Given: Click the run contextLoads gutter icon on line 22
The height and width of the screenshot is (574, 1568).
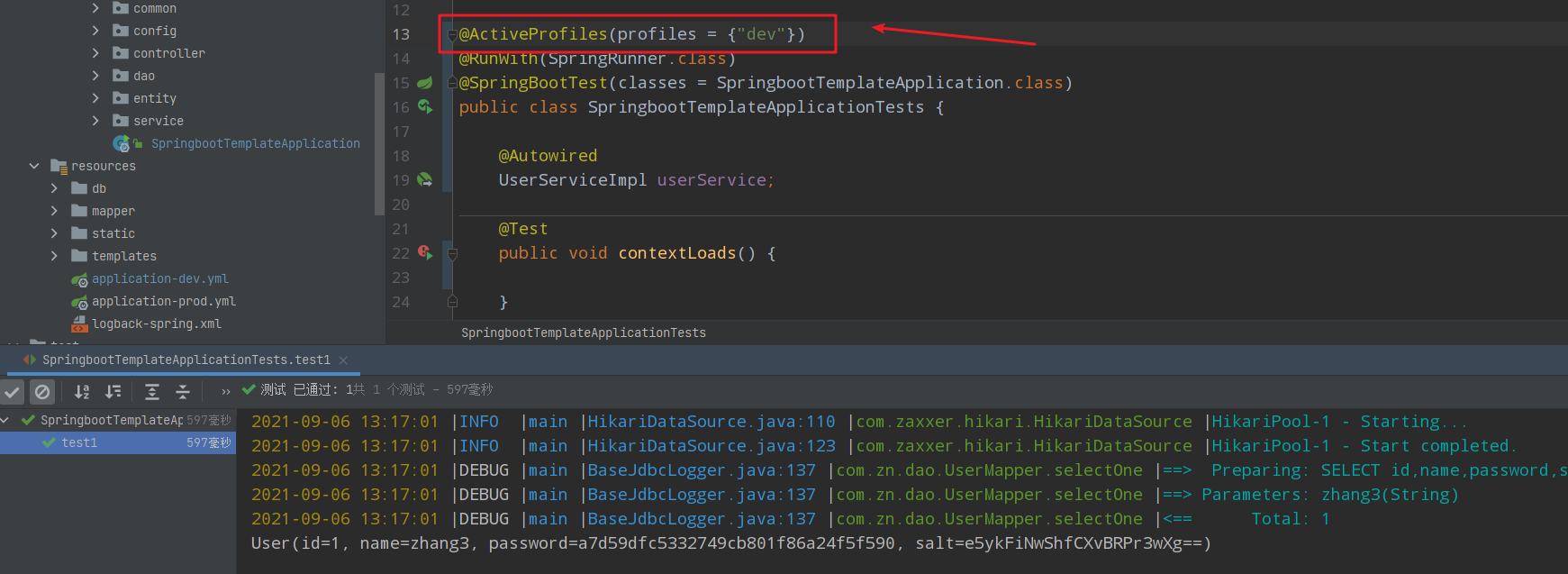Looking at the screenshot, I should 425,253.
